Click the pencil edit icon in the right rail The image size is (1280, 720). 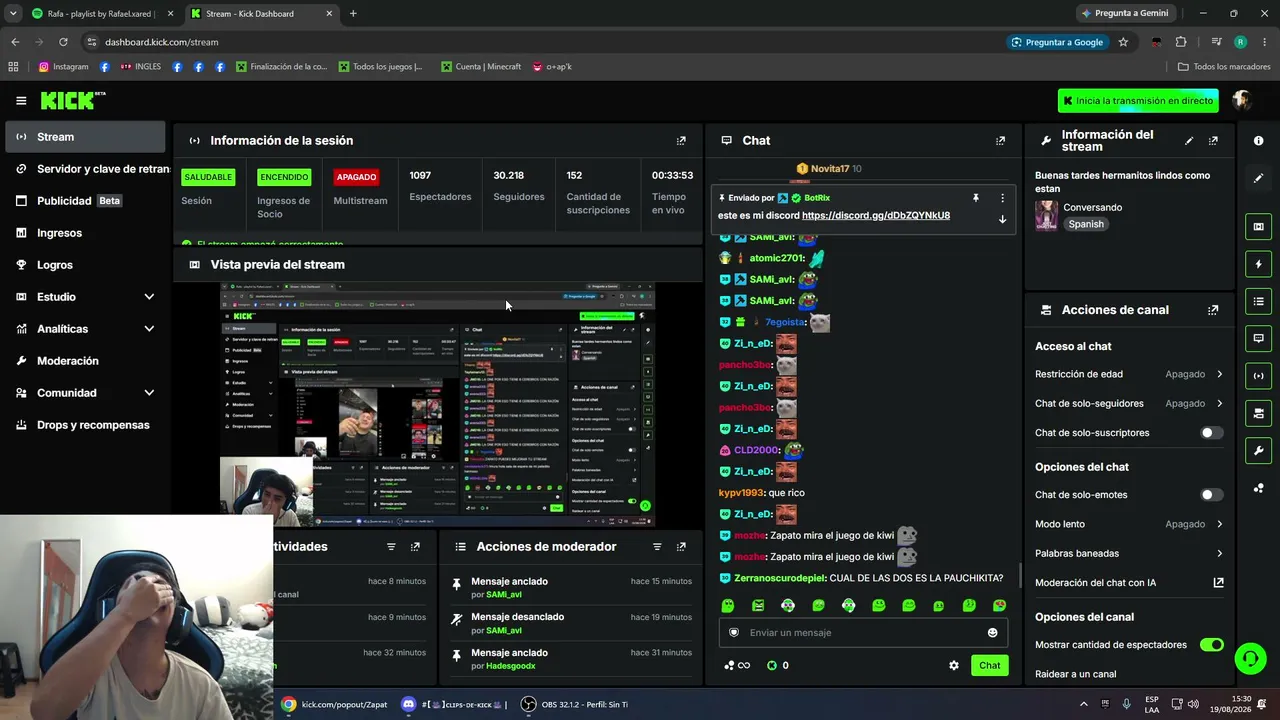tap(1258, 178)
